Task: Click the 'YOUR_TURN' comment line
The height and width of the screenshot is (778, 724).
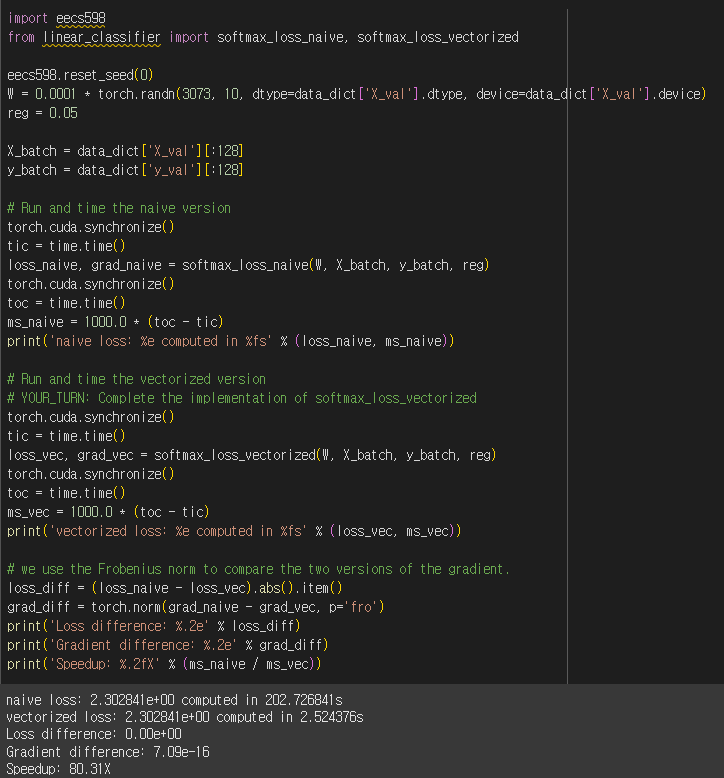Action: click(x=242, y=398)
